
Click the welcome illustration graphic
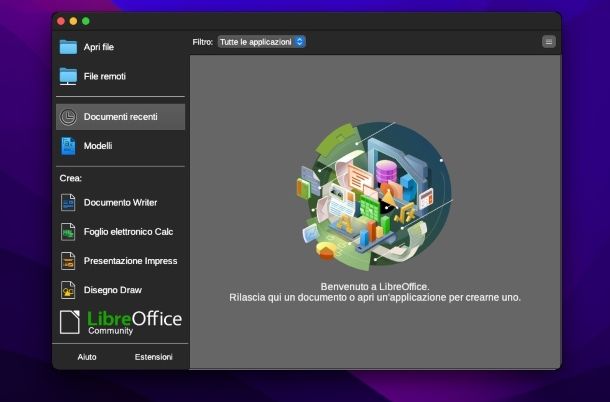pyautogui.click(x=374, y=197)
